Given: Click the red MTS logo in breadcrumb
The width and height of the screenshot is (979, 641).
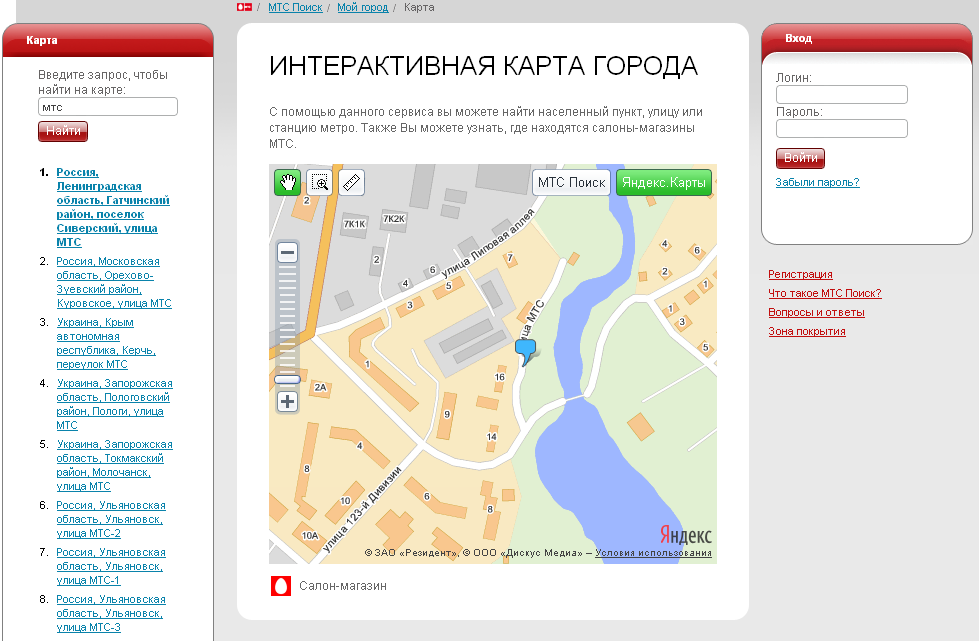Looking at the screenshot, I should pyautogui.click(x=244, y=7).
